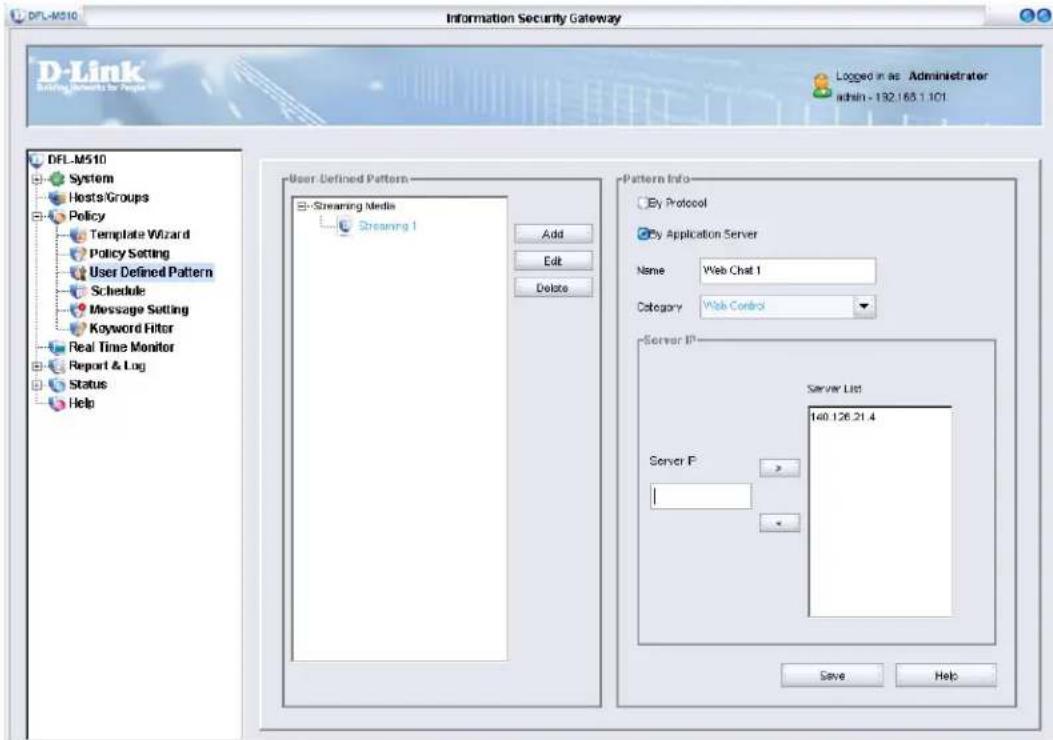Image resolution: width=1053 pixels, height=740 pixels.
Task: Click the DFL-M510 root device icon
Action: (36, 160)
